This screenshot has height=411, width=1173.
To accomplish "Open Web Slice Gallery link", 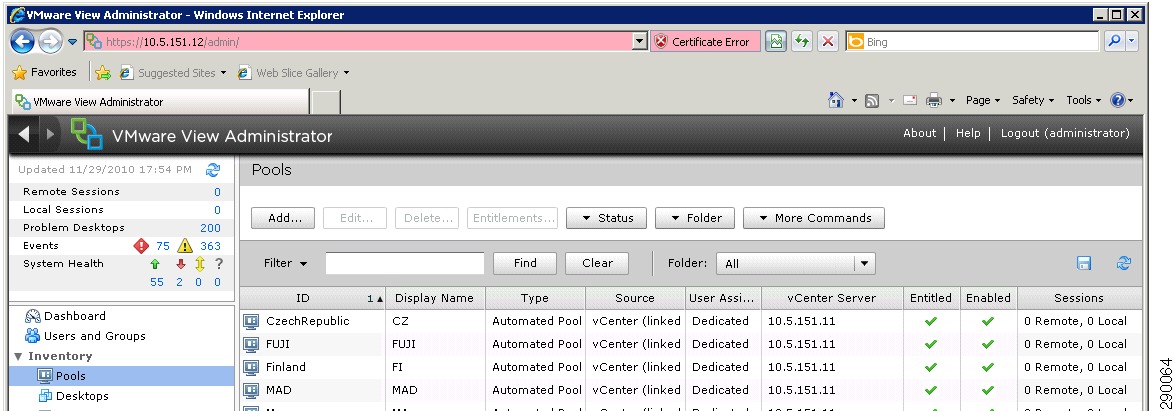I will (293, 73).
